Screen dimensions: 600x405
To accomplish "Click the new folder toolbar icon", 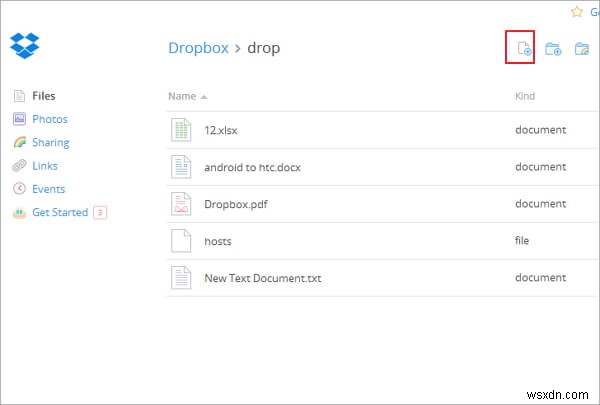I will [x=553, y=48].
